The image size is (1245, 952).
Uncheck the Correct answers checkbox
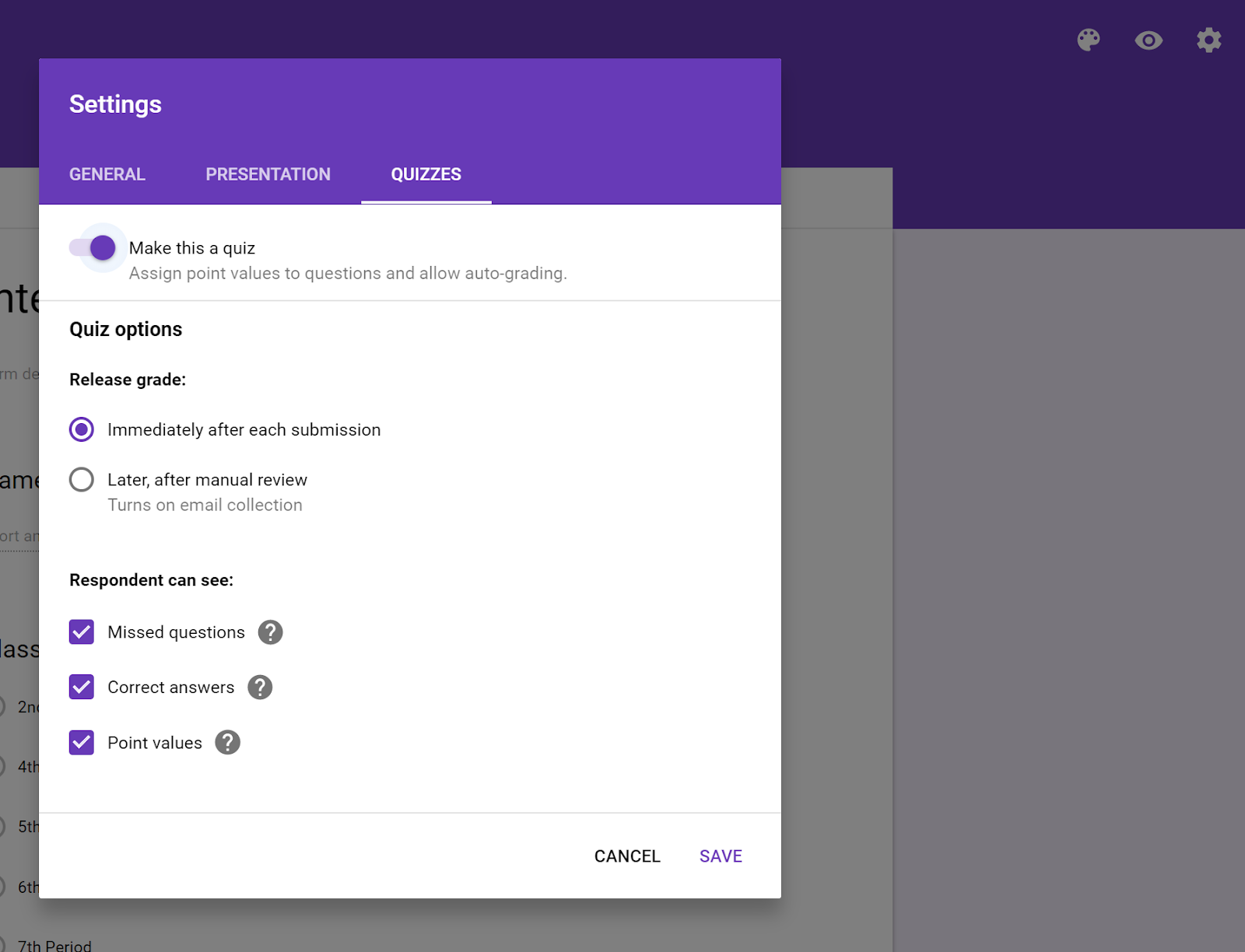pos(81,687)
